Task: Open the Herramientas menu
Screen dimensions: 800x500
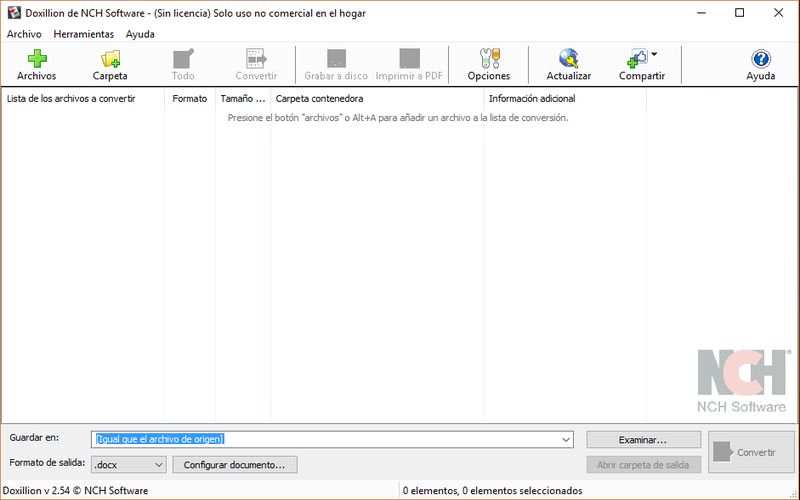Action: tap(84, 34)
